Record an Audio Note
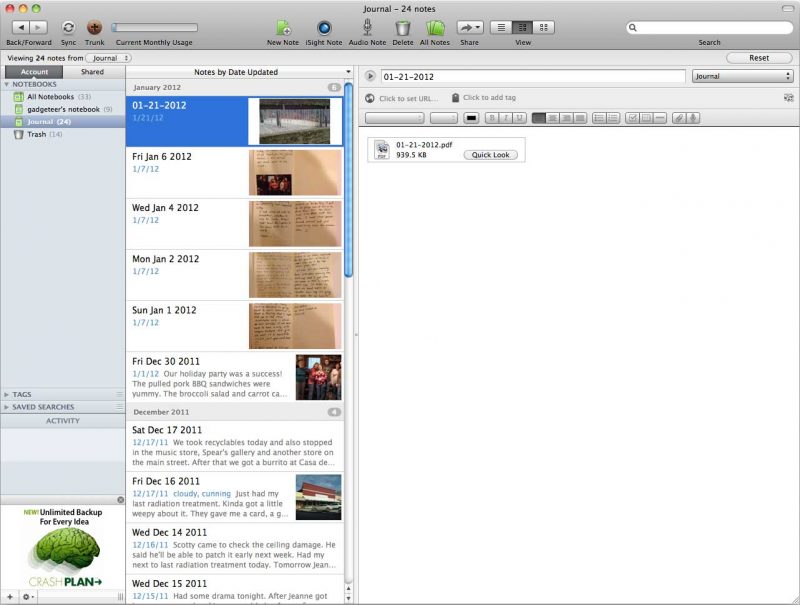Viewport: 800px width, 605px height. [x=367, y=28]
